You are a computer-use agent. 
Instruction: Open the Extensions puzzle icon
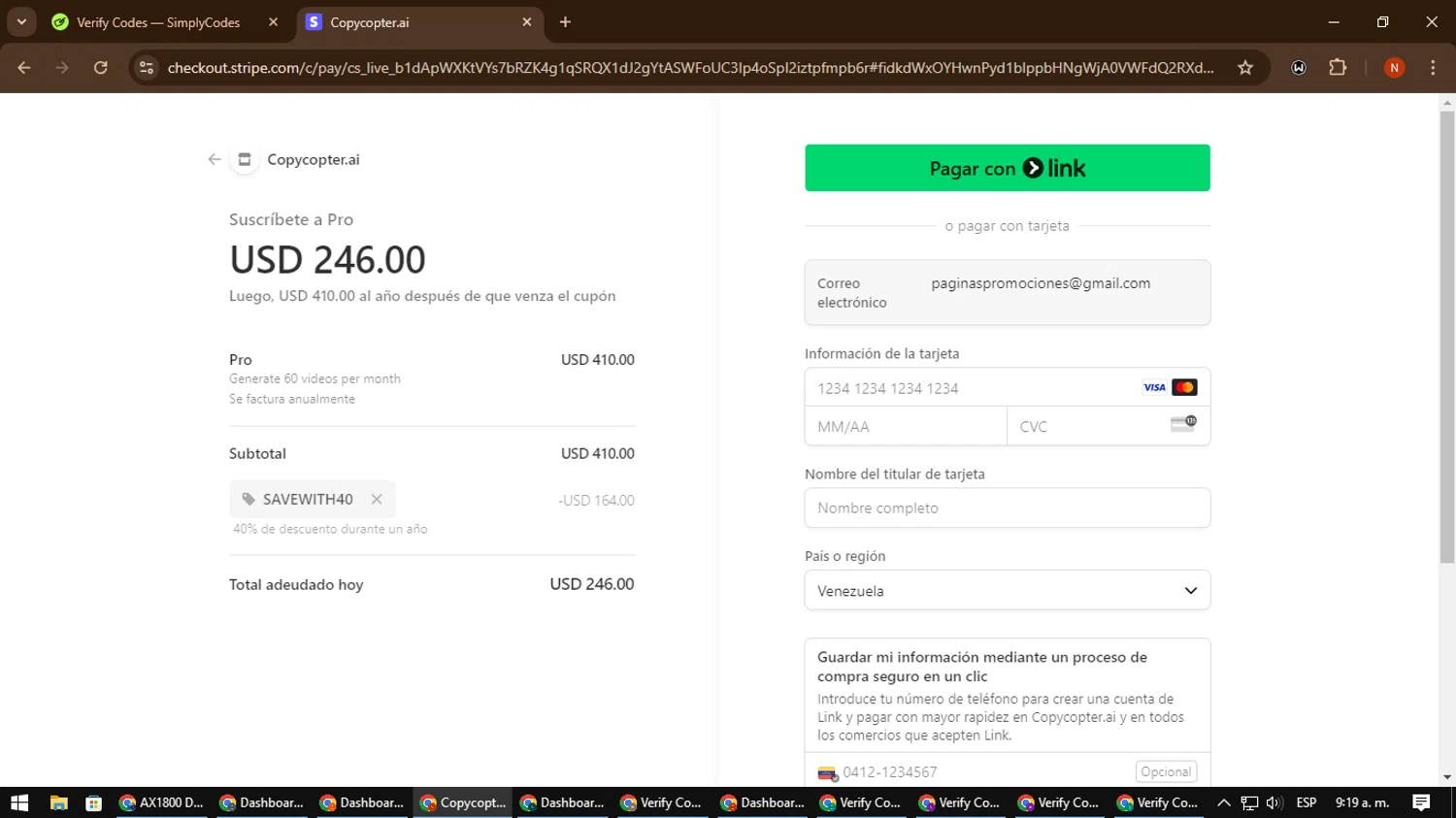tap(1338, 68)
